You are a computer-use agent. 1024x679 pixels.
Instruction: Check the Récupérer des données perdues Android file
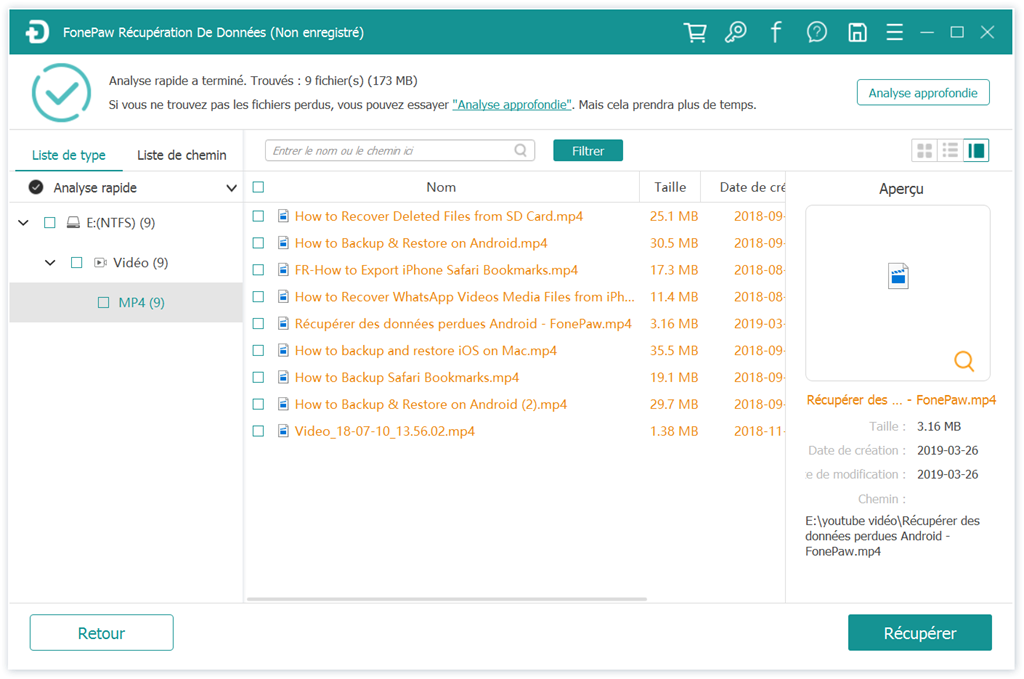[x=259, y=324]
